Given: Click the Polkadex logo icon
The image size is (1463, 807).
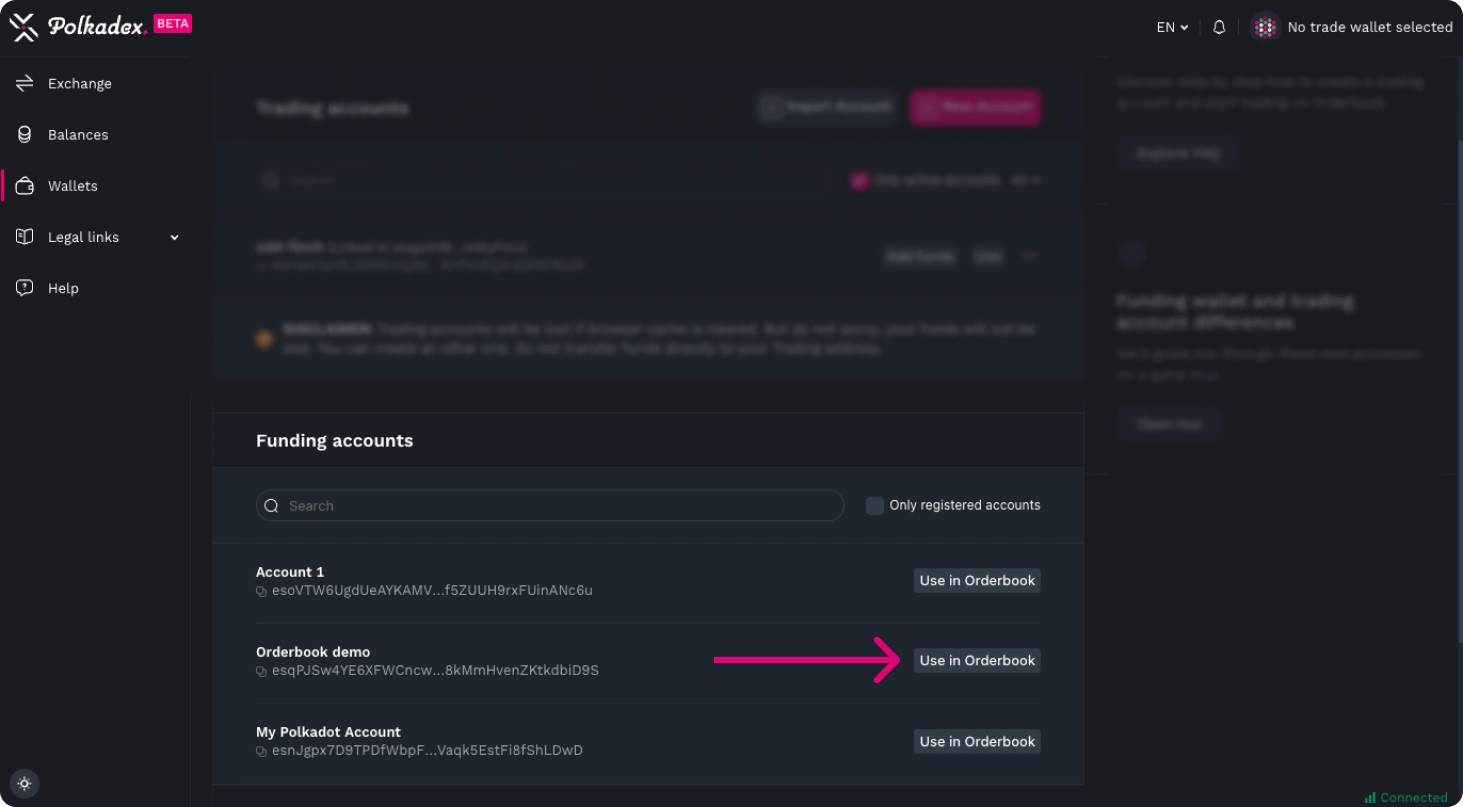Looking at the screenshot, I should 23,27.
